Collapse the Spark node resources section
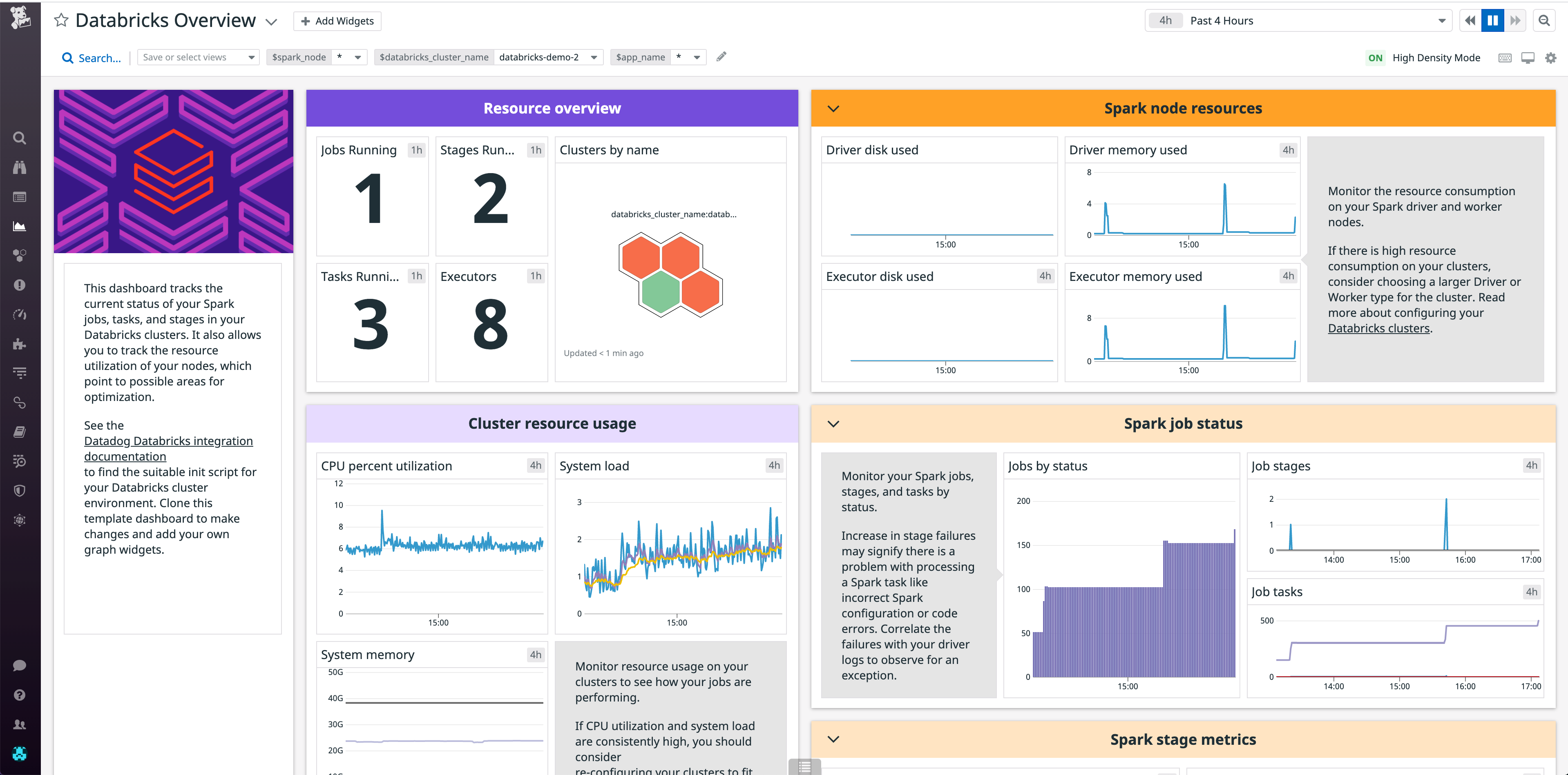1568x775 pixels. [x=833, y=108]
